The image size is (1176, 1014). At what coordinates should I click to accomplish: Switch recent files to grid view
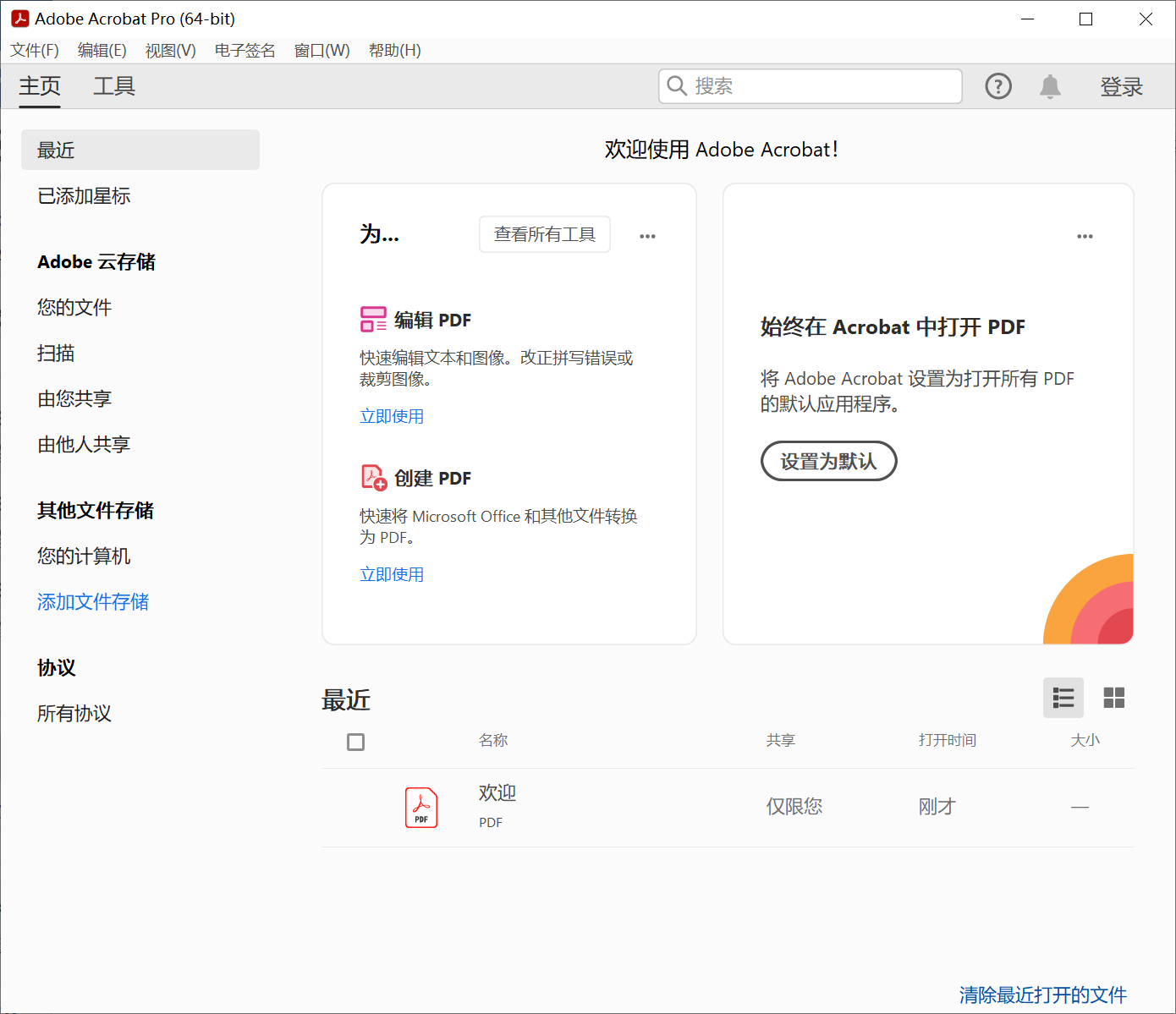point(1114,698)
